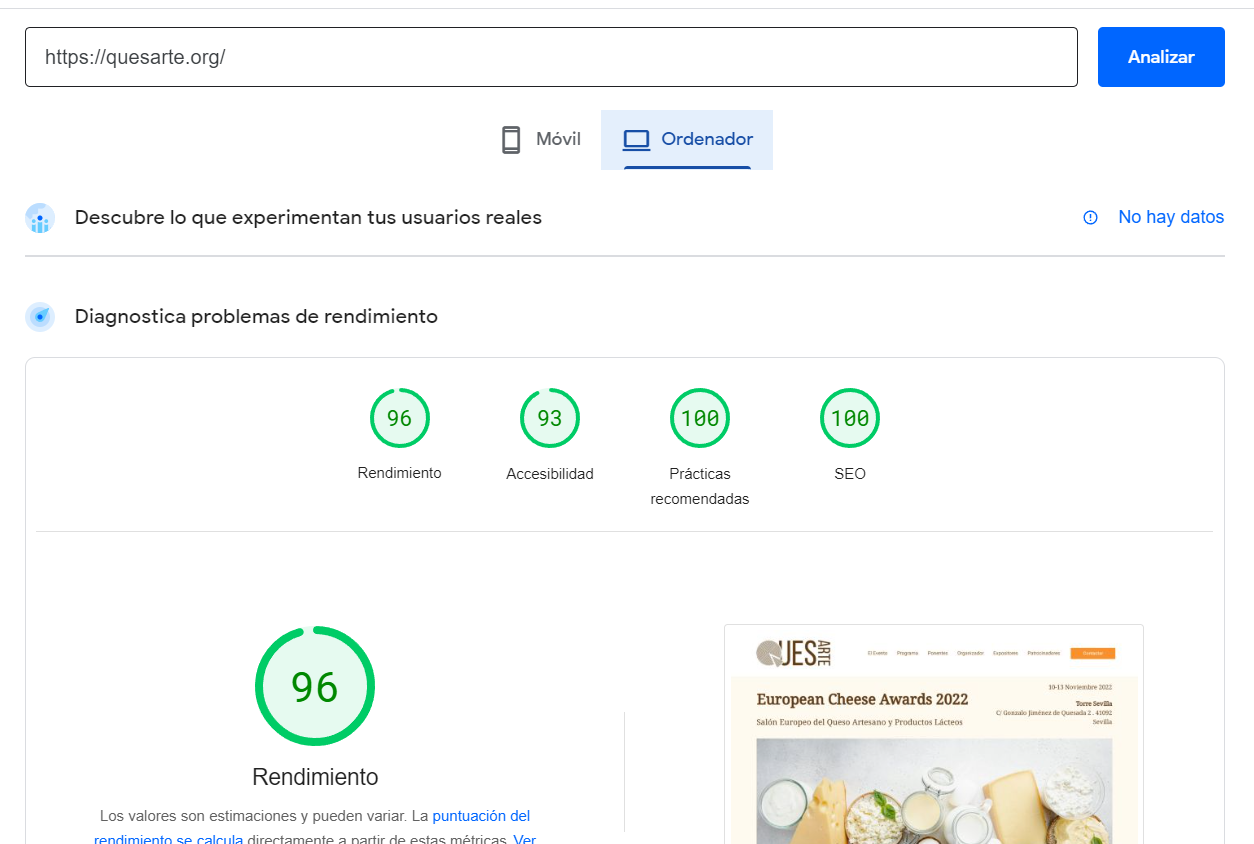1254x844 pixels.
Task: Open the European Cheese Awards page screenshot
Action: pos(933,734)
